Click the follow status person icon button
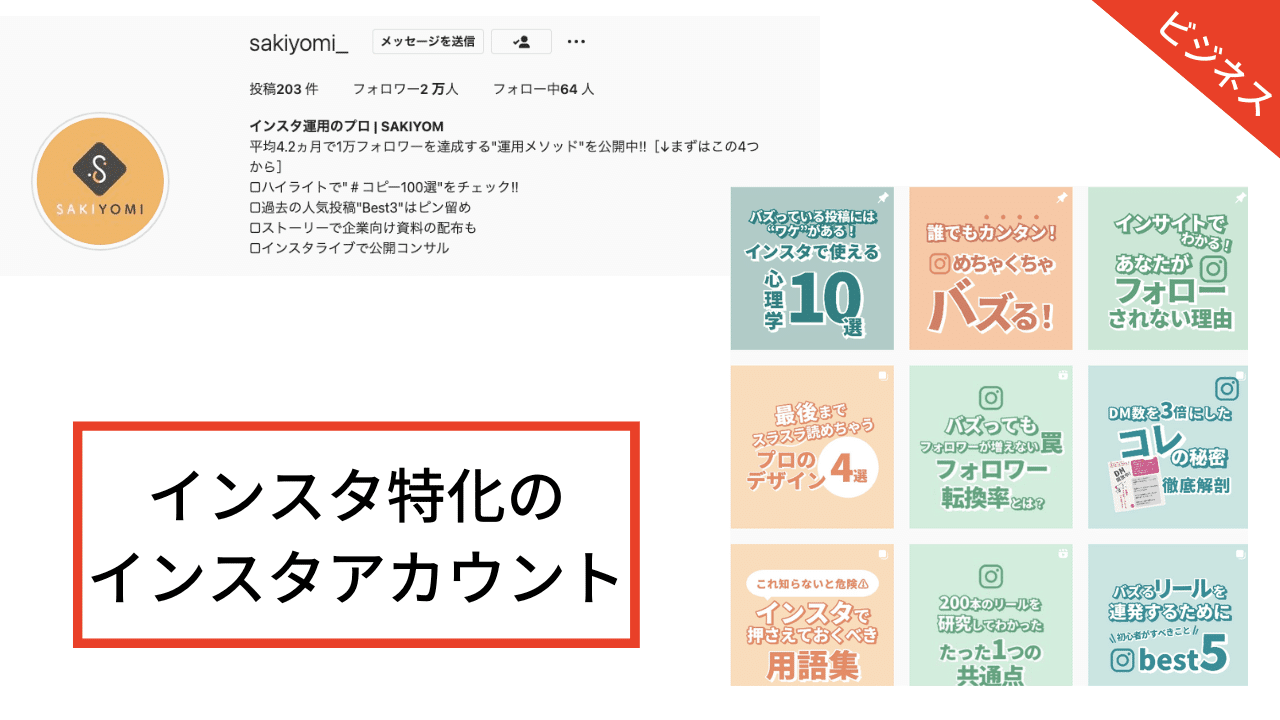The width and height of the screenshot is (1280, 720). pos(521,42)
